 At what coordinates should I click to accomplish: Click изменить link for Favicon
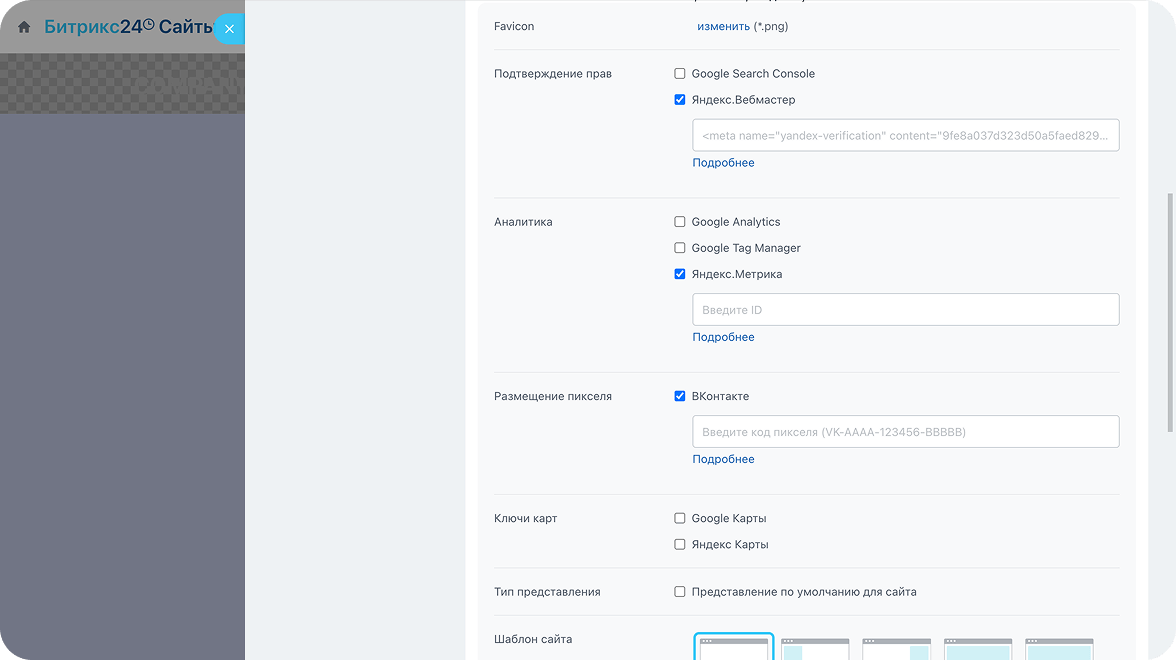[x=723, y=26]
